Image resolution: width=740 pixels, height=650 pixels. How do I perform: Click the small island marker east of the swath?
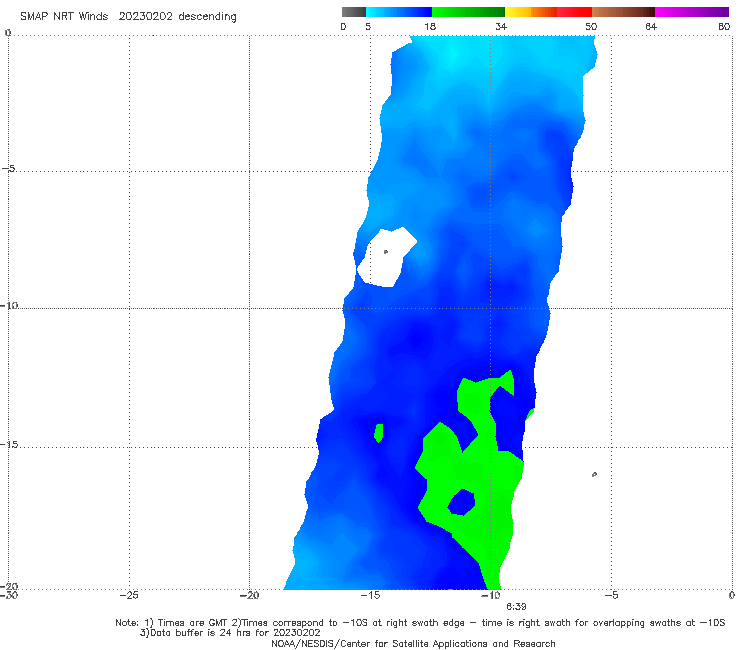(594, 474)
